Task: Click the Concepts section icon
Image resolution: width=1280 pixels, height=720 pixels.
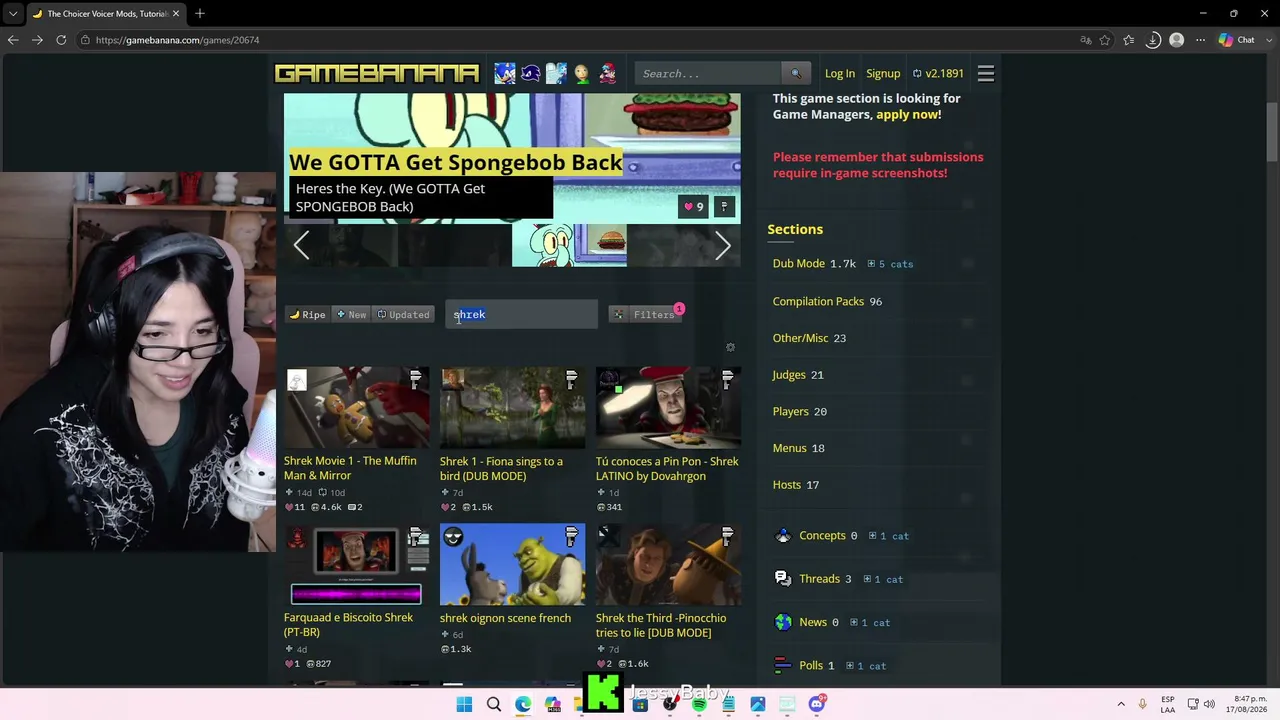Action: pyautogui.click(x=783, y=536)
